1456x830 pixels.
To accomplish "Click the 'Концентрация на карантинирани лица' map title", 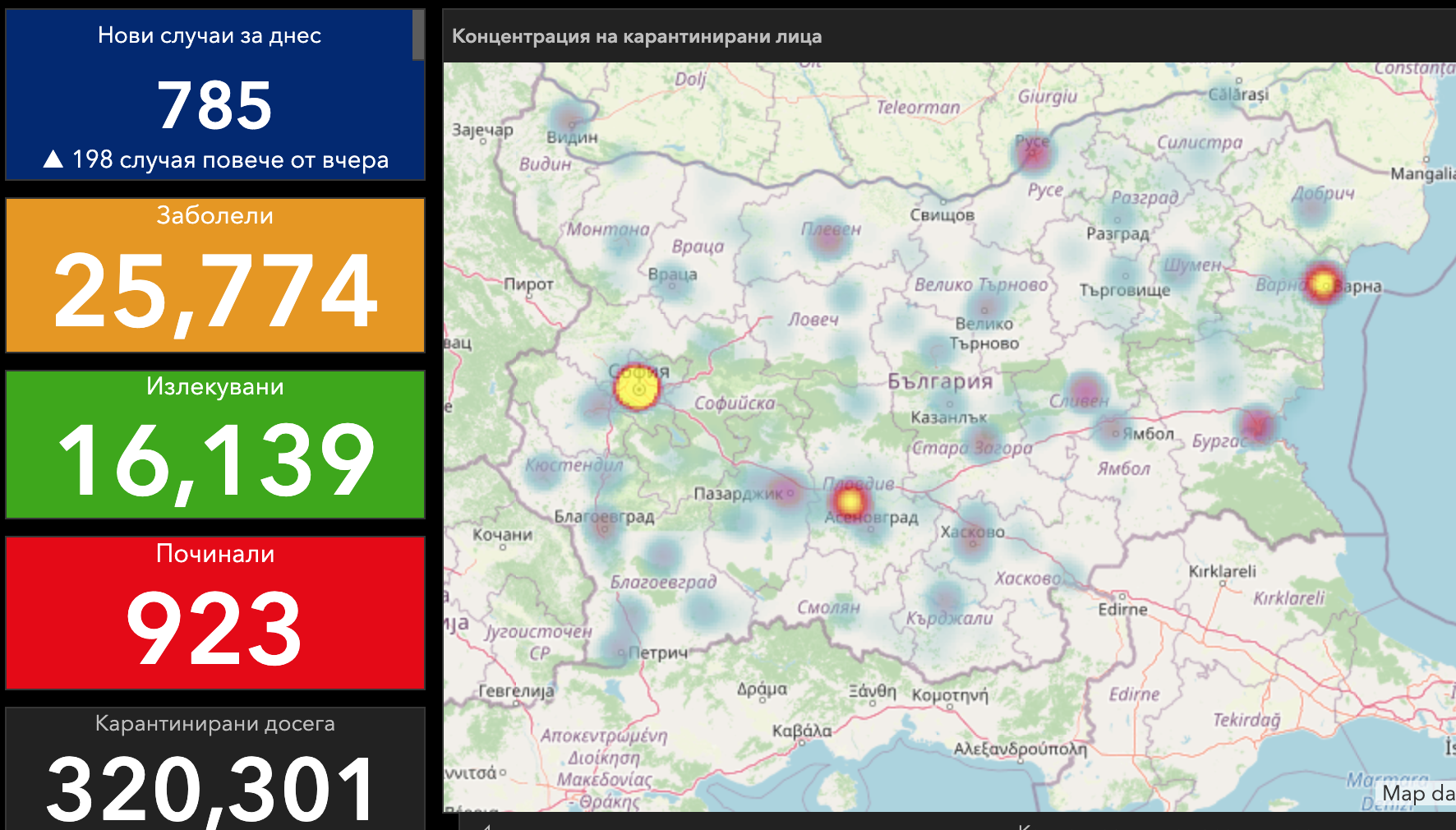I will (x=637, y=36).
